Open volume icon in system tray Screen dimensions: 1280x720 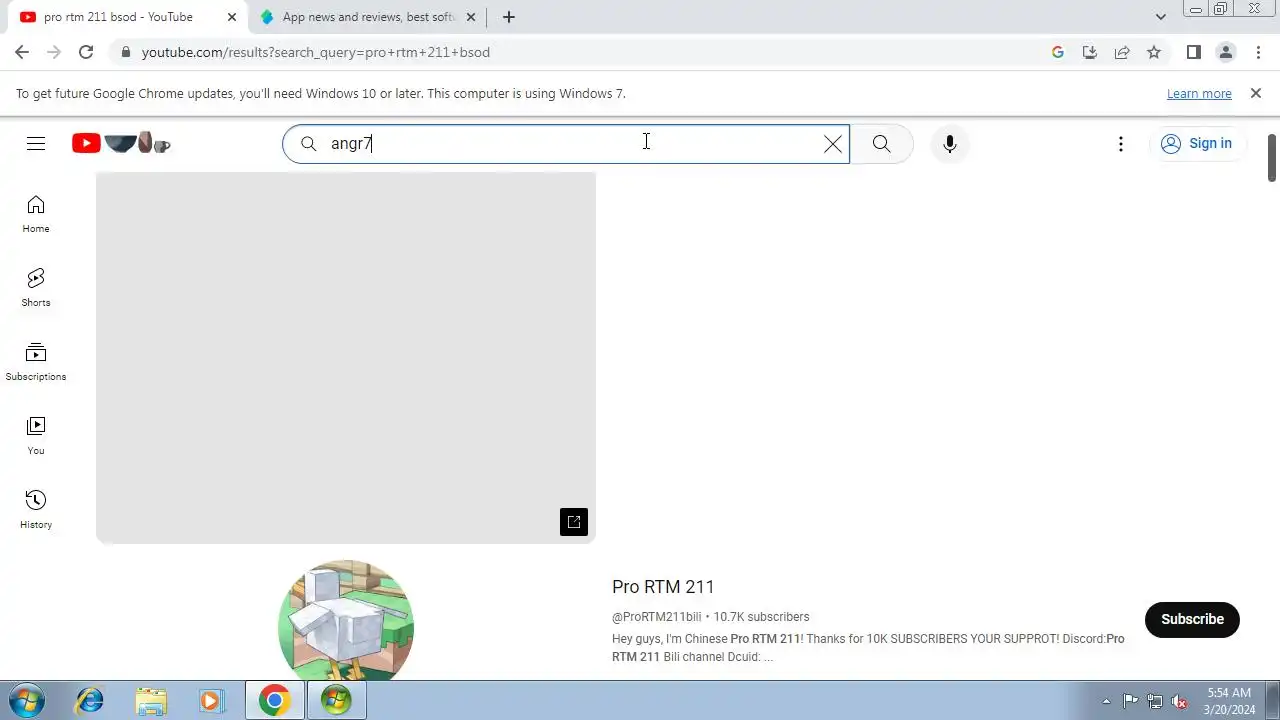[x=1179, y=701]
